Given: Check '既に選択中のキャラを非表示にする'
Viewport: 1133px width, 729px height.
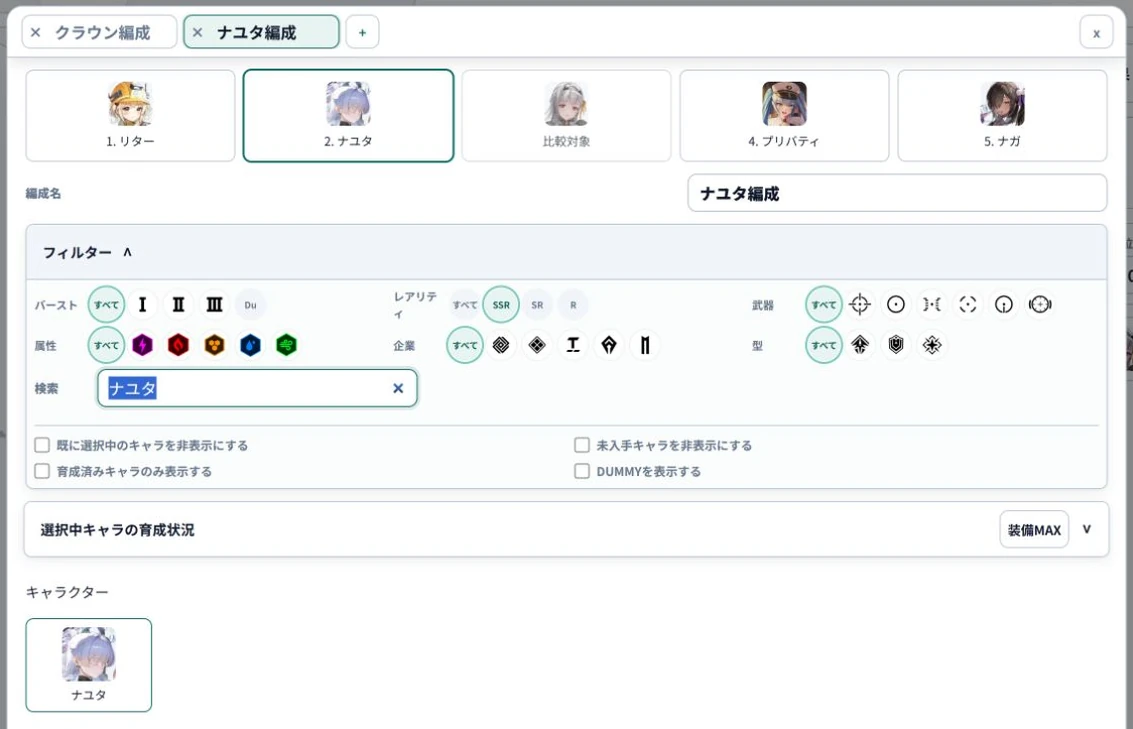Looking at the screenshot, I should (x=42, y=445).
